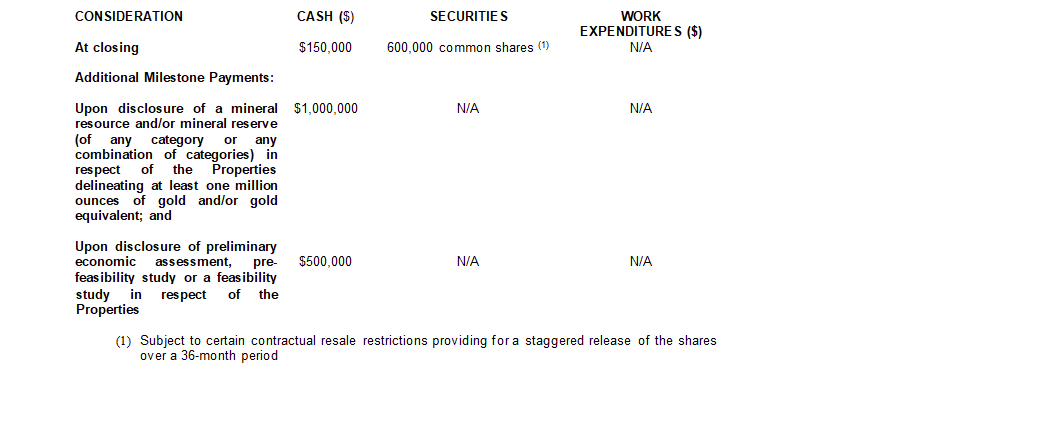
Task: Select the $150,000 cash amount
Action: point(326,48)
